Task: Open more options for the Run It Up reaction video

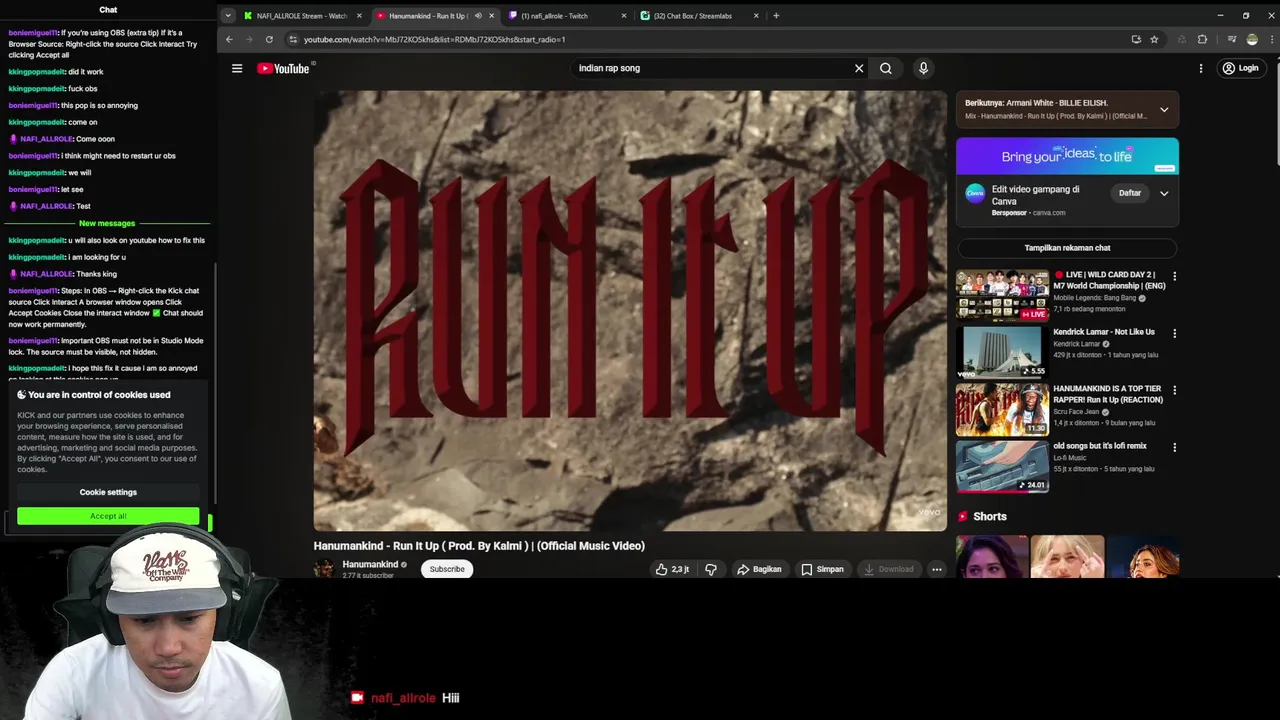Action: [x=1174, y=390]
